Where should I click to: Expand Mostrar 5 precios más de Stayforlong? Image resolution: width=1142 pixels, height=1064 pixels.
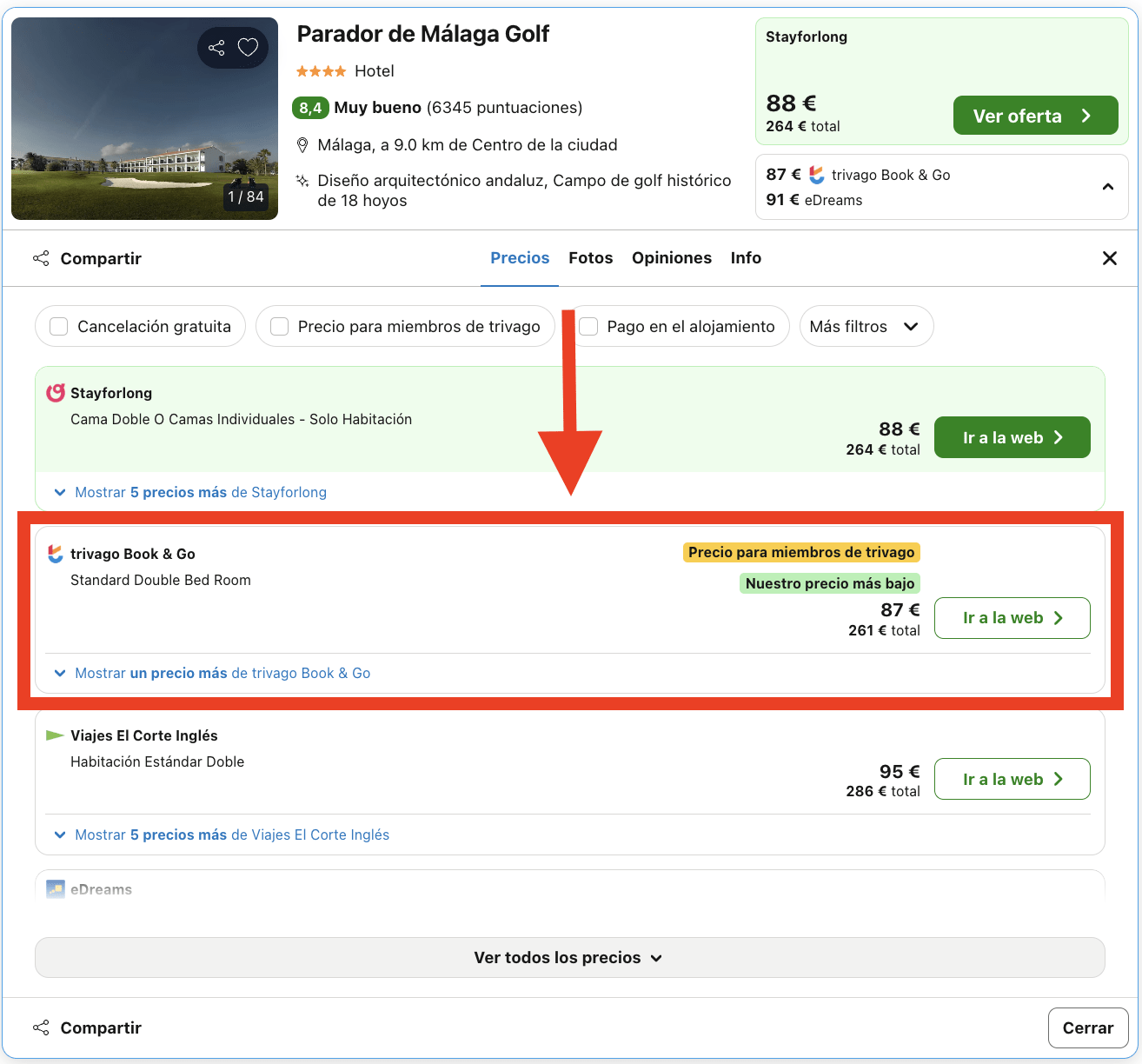tap(190, 492)
